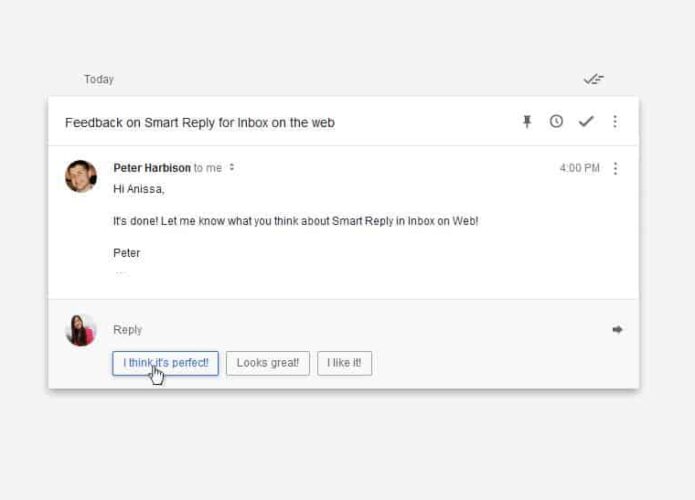Snooze the conversation with the clock icon
The width and height of the screenshot is (695, 500).
pos(556,121)
